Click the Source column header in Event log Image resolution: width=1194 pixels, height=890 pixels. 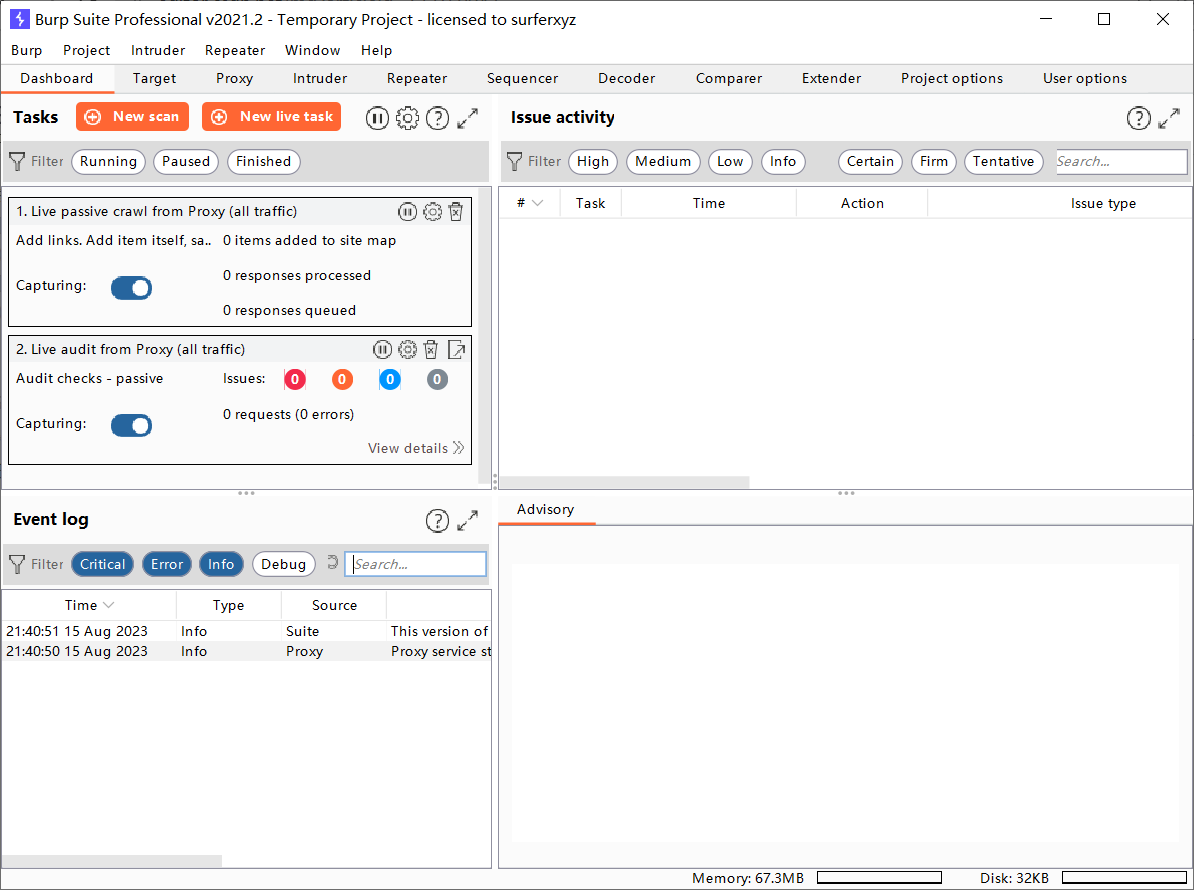[x=334, y=605]
